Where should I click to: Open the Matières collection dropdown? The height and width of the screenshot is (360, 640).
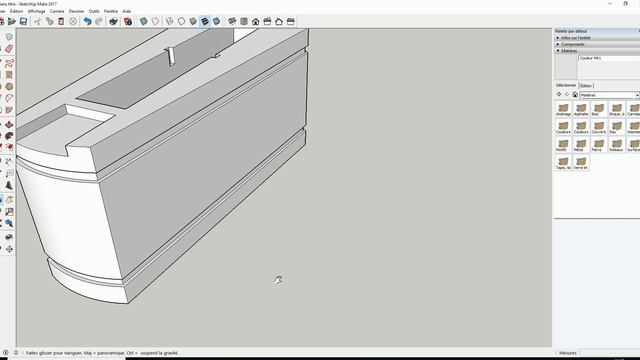(x=609, y=95)
